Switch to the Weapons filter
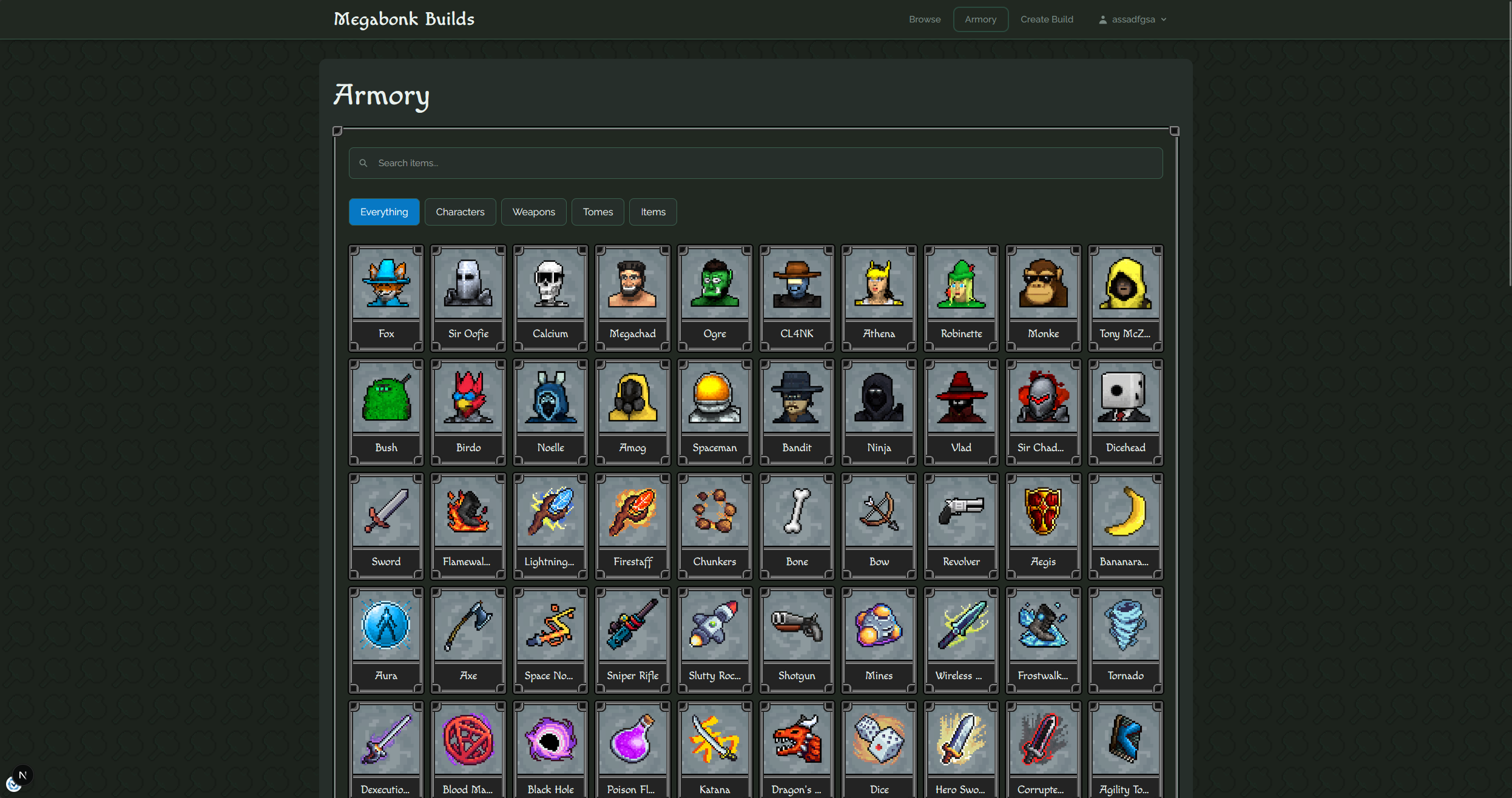 [533, 212]
